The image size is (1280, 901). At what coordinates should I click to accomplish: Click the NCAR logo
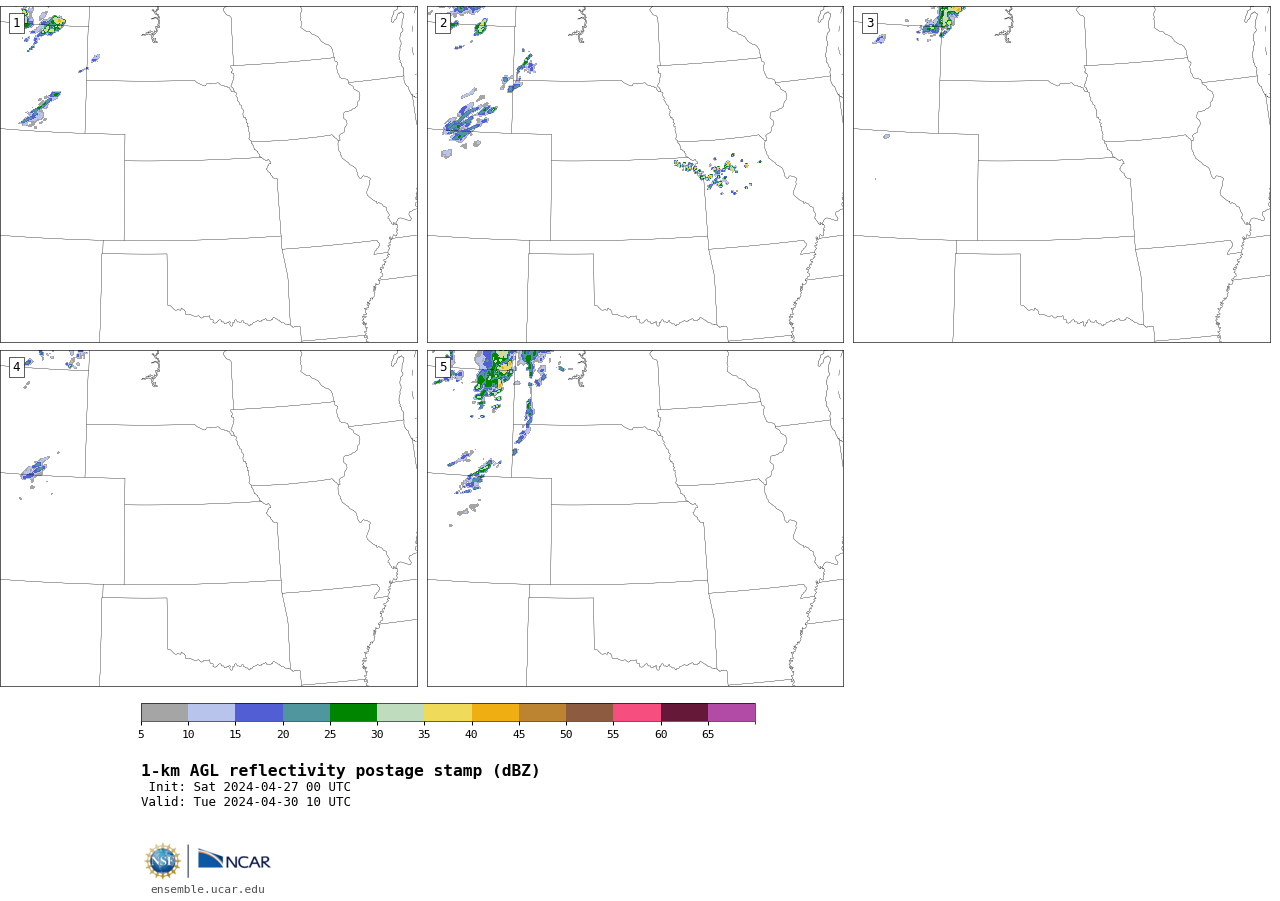click(x=234, y=860)
